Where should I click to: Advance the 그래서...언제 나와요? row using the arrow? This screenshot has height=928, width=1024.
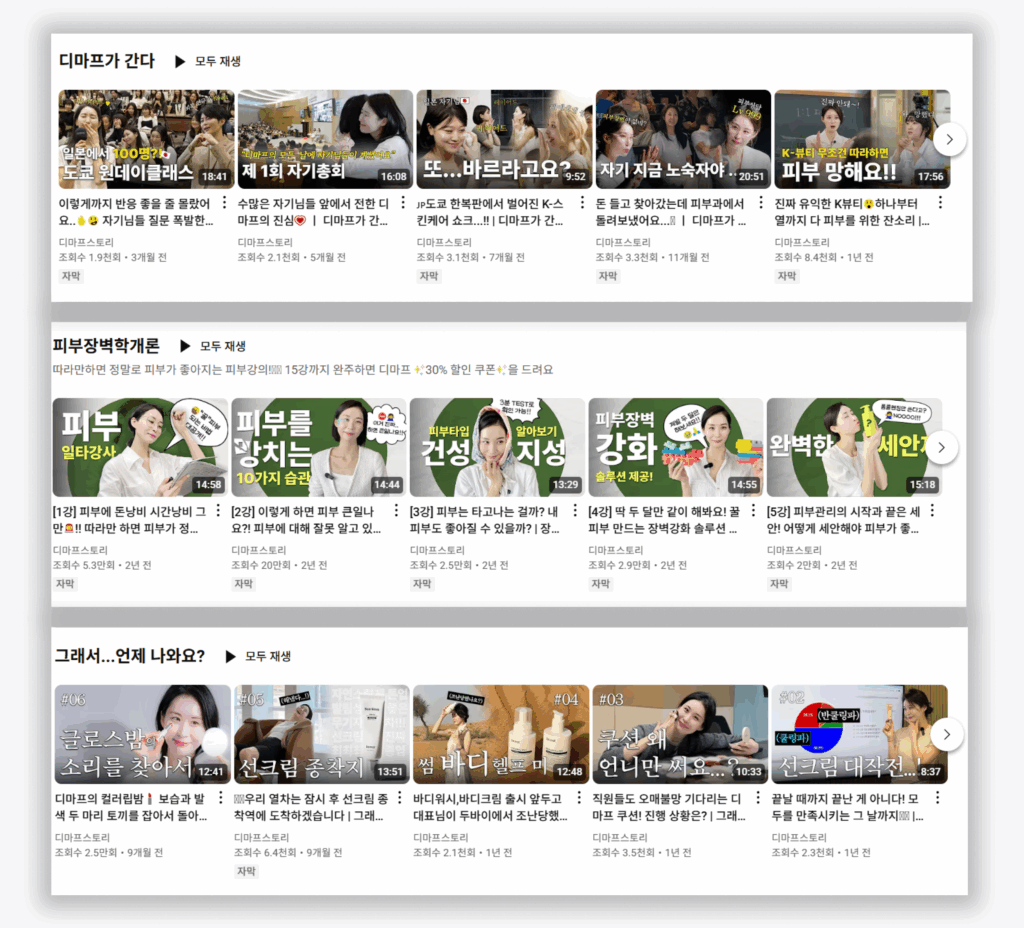coord(945,734)
